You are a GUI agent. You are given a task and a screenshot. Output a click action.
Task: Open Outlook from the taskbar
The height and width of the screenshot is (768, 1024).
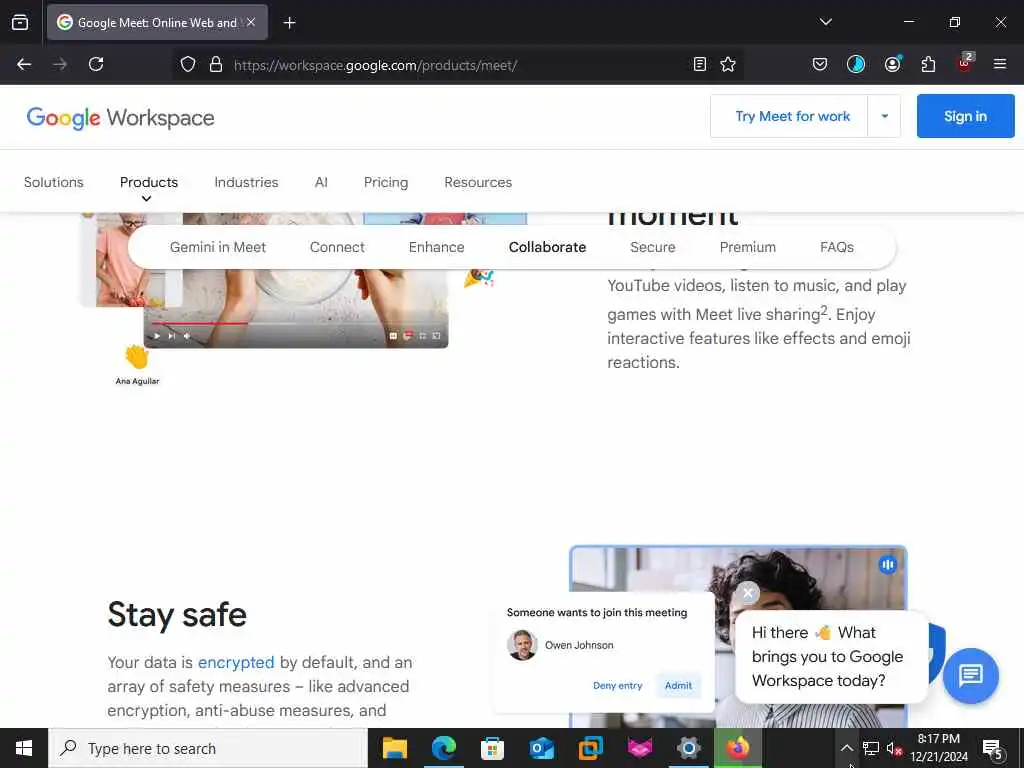(x=541, y=748)
